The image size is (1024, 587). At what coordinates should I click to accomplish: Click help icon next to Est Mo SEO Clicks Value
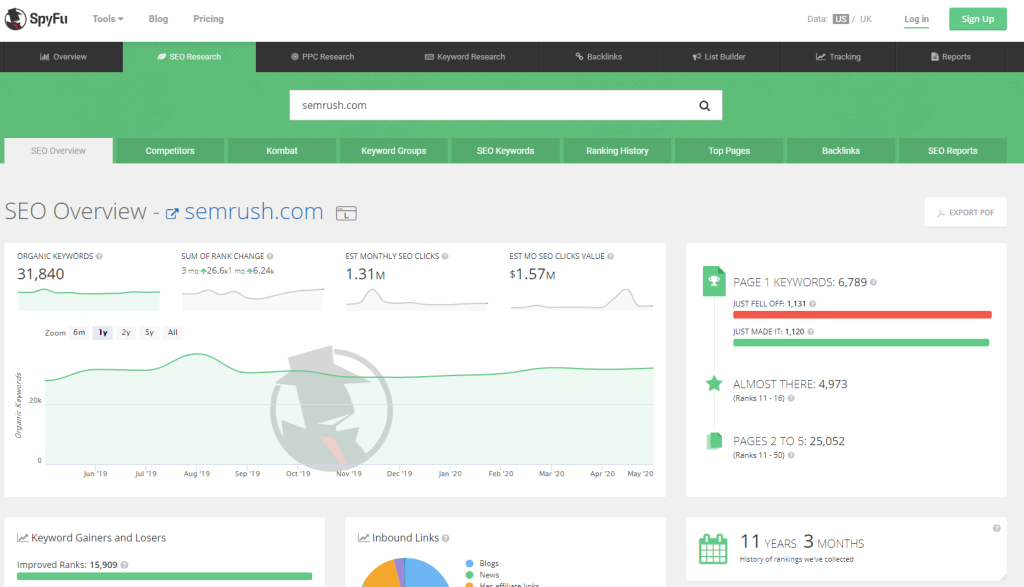[610, 257]
